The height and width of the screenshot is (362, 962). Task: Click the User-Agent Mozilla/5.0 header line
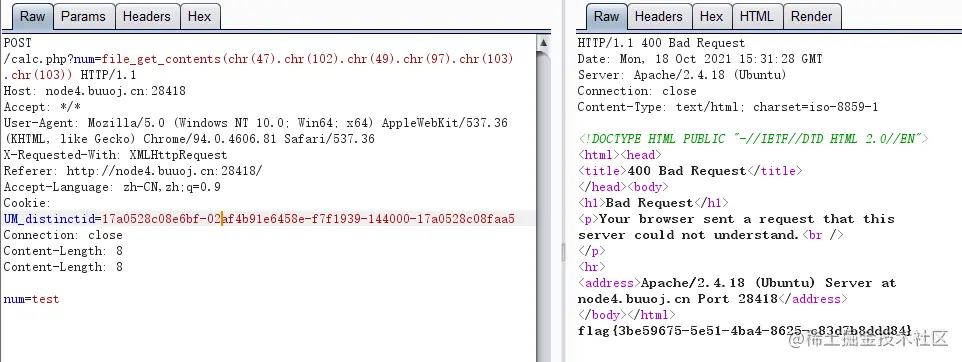[256, 131]
